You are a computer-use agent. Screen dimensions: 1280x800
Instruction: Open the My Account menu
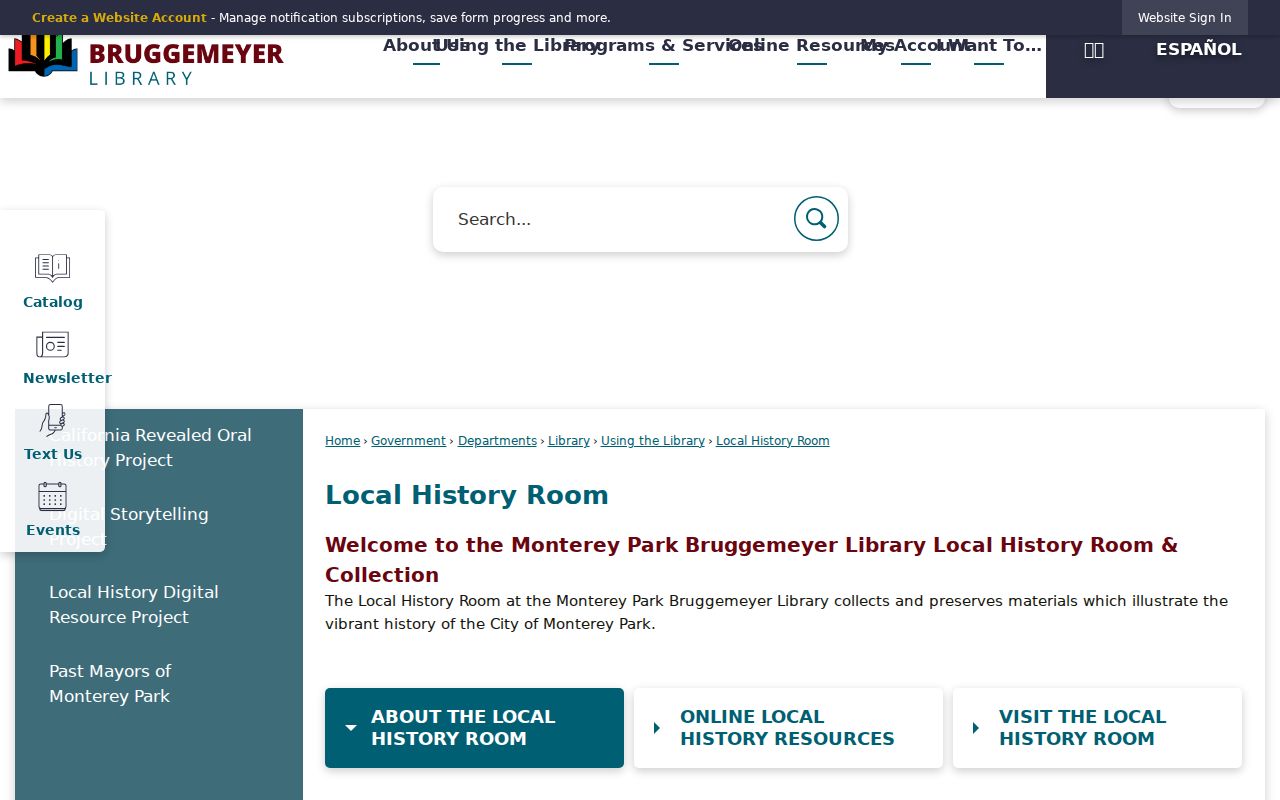coord(916,46)
